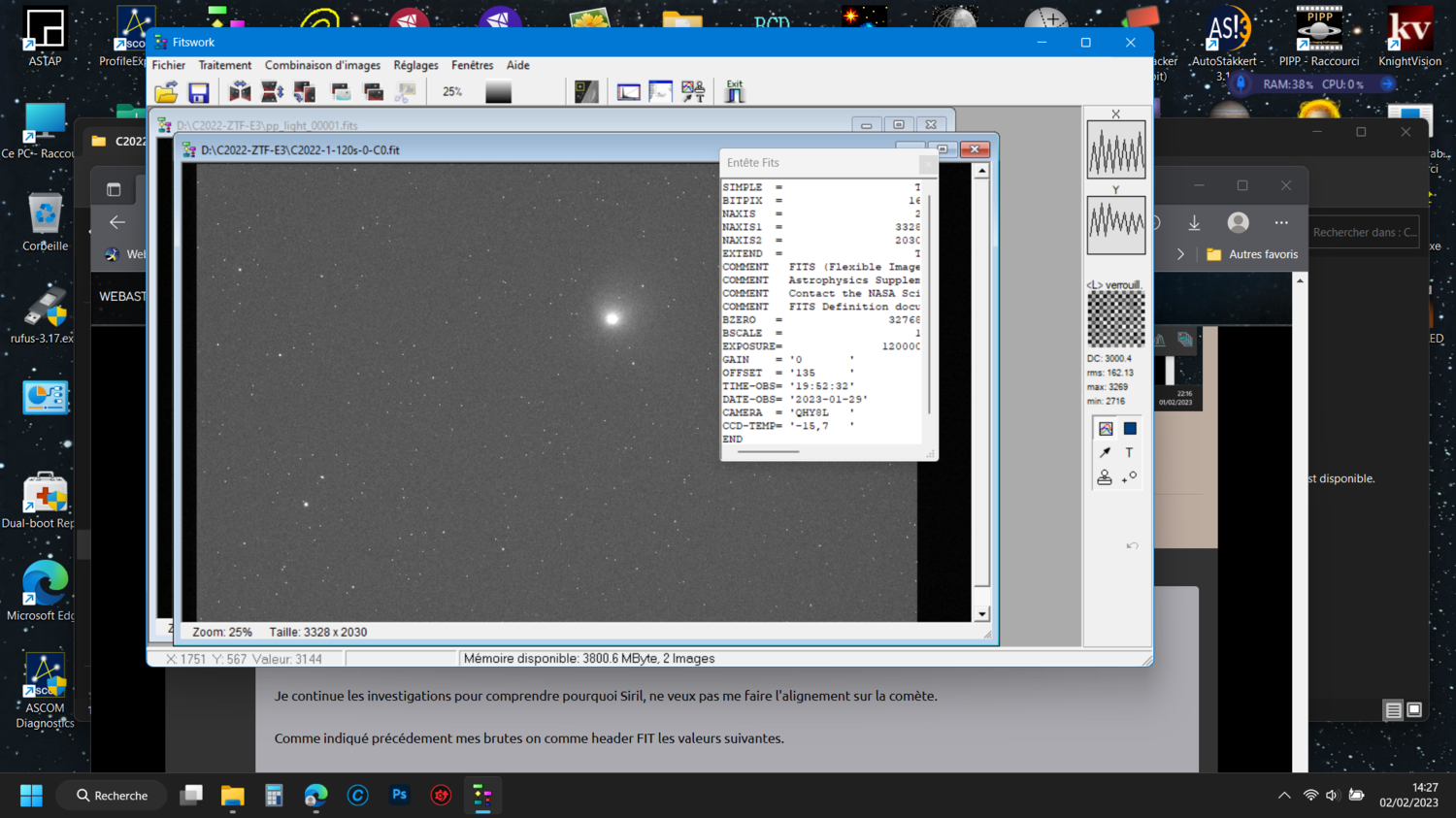Click the Taille: 3328 x 2030 status text

318,632
